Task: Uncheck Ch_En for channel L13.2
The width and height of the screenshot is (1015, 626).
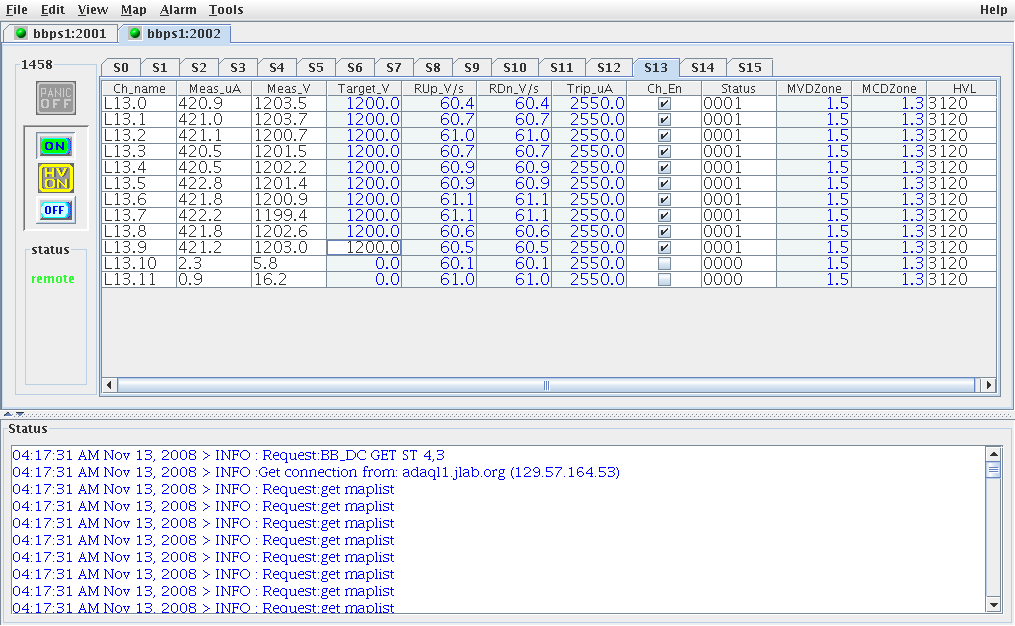Action: pos(664,136)
